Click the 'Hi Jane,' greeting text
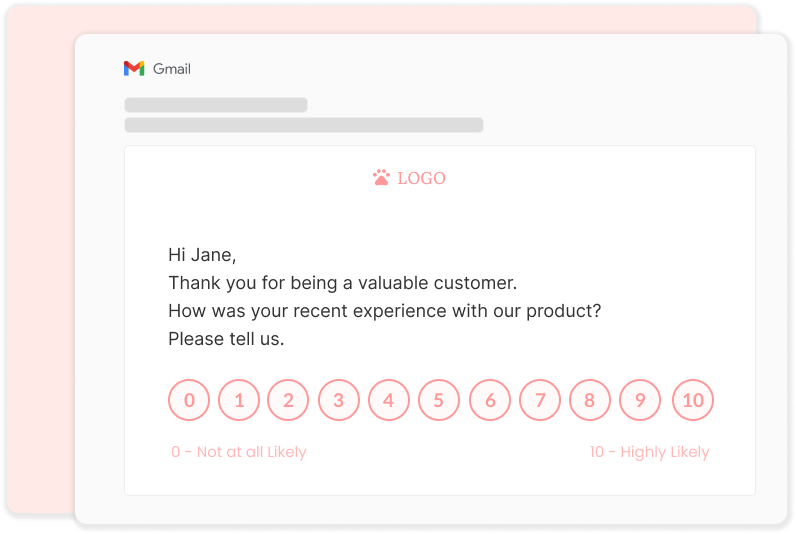Screen dimensions: 796x534 (x=202, y=255)
